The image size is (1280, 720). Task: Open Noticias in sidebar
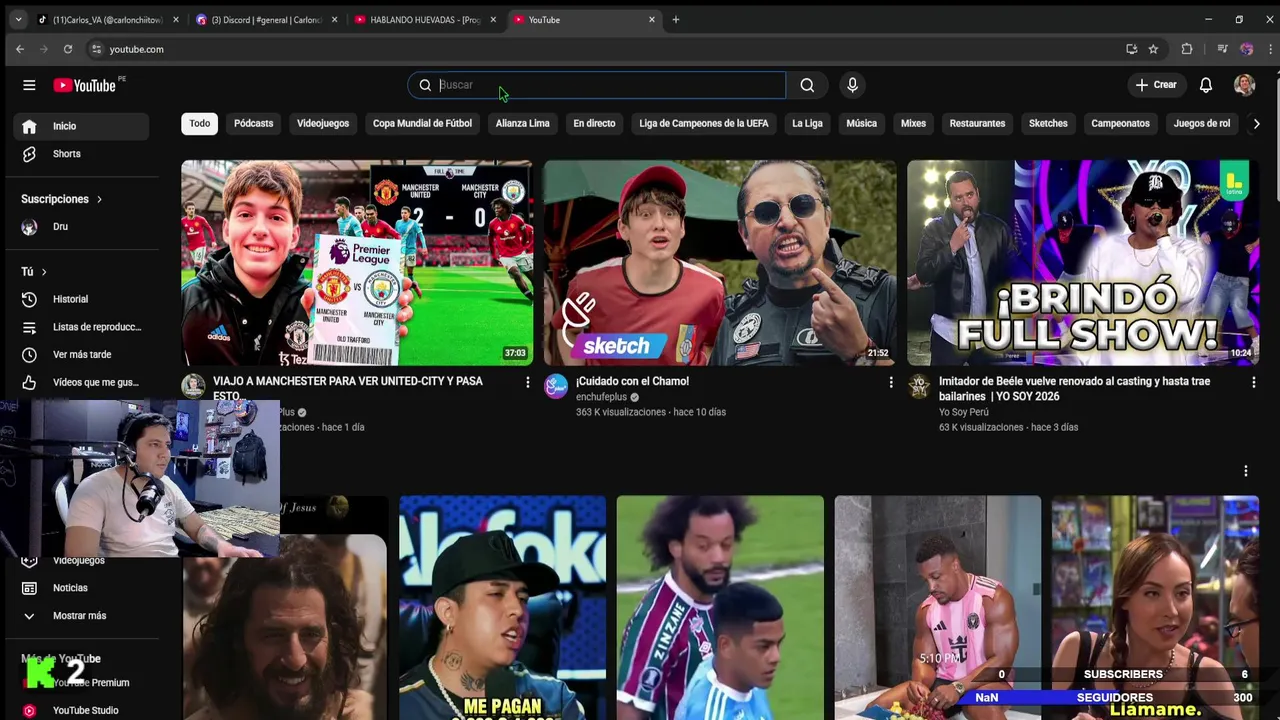[x=81, y=588]
